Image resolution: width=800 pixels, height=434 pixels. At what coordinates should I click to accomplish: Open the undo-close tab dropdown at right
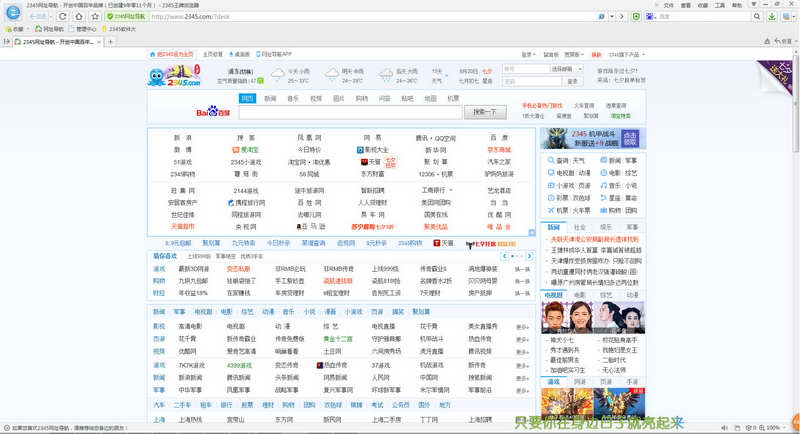point(794,41)
